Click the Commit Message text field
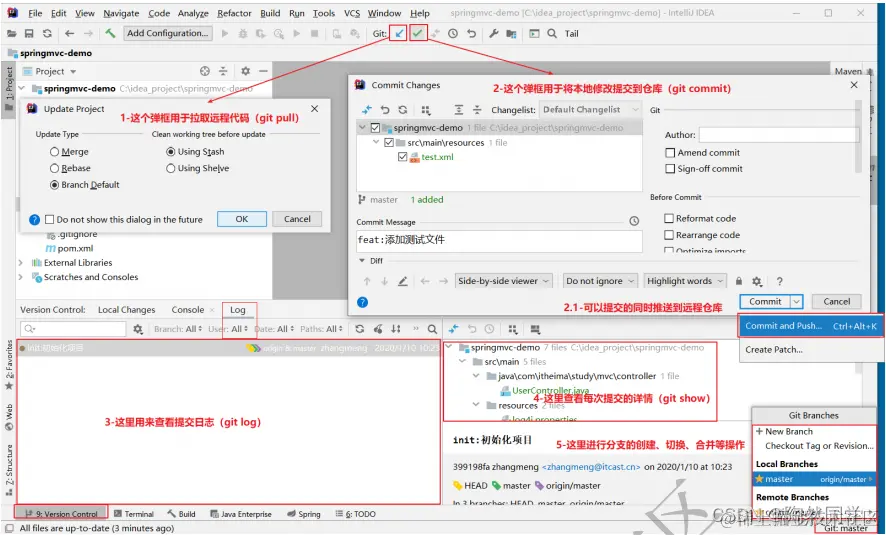886x535 pixels. 499,240
